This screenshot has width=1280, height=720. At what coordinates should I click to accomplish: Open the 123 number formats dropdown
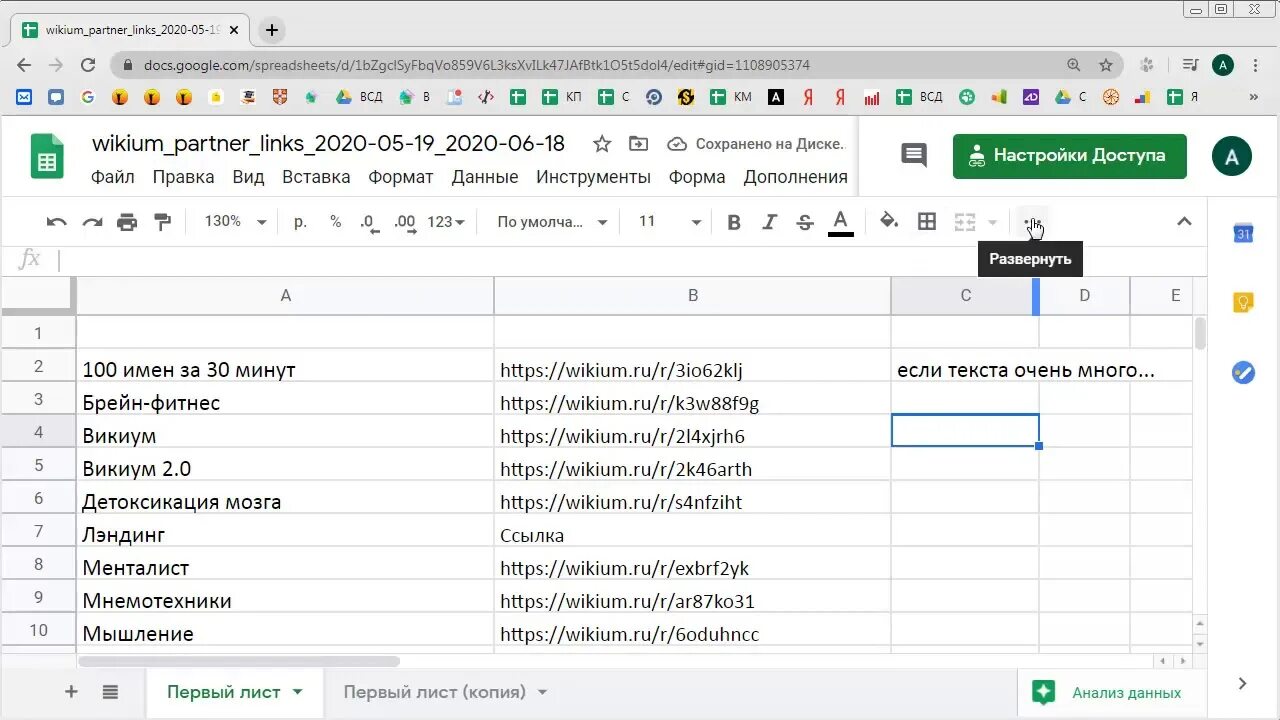[x=446, y=222]
